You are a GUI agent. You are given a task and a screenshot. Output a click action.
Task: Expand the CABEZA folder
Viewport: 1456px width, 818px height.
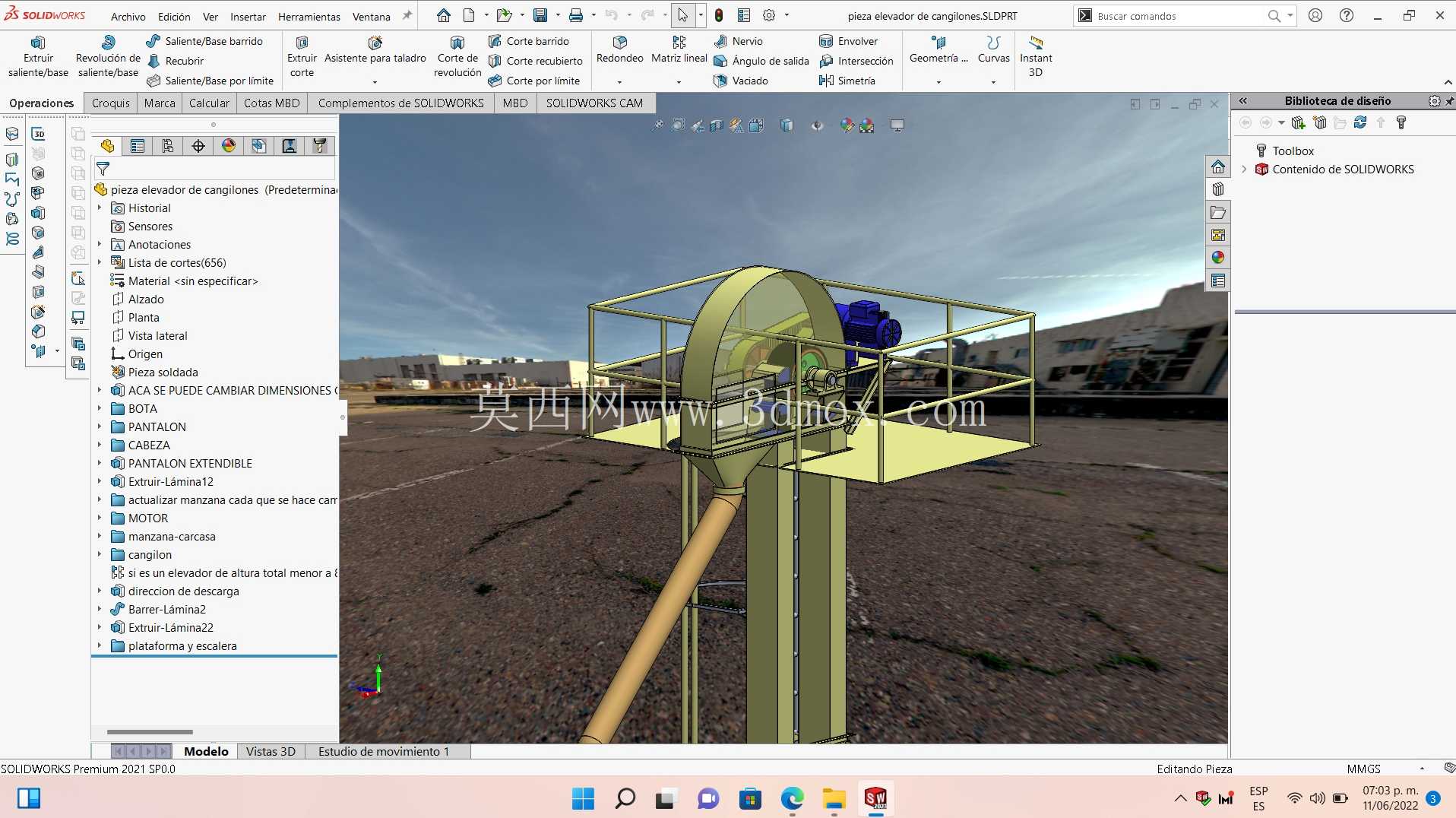(x=100, y=445)
